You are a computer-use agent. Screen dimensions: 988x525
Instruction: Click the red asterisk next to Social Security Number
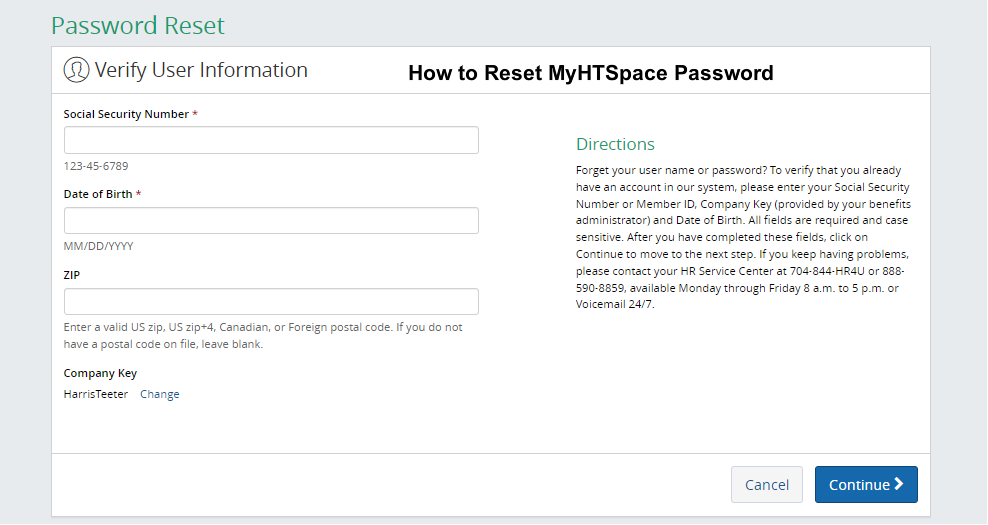pos(195,114)
